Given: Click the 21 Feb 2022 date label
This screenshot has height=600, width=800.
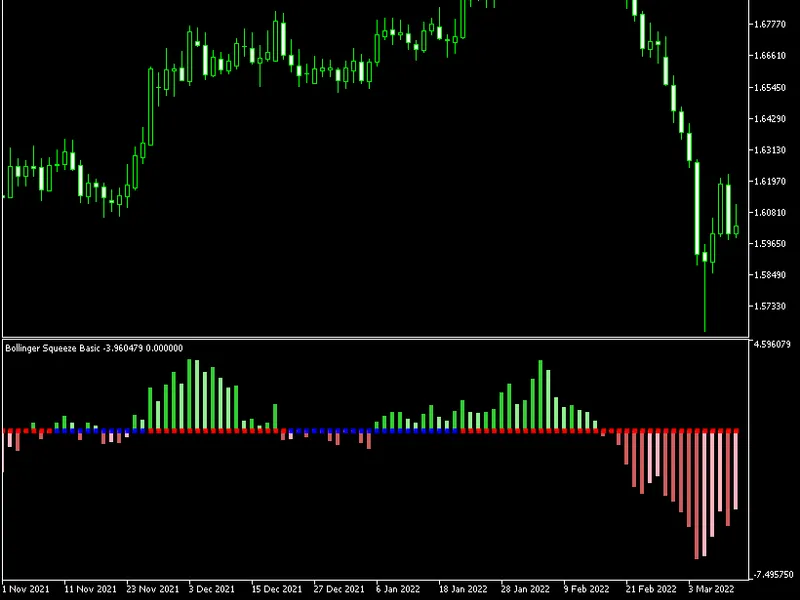Looking at the screenshot, I should 651,589.
